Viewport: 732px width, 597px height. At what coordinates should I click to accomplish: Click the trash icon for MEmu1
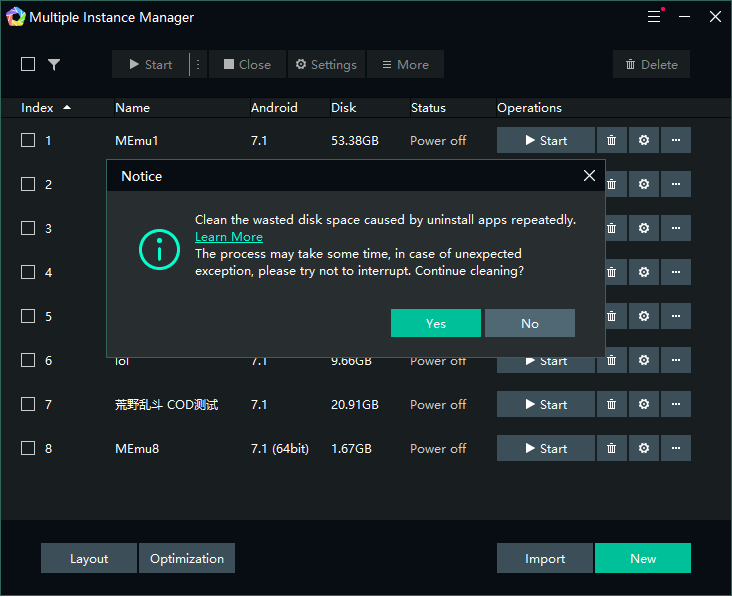coord(611,141)
